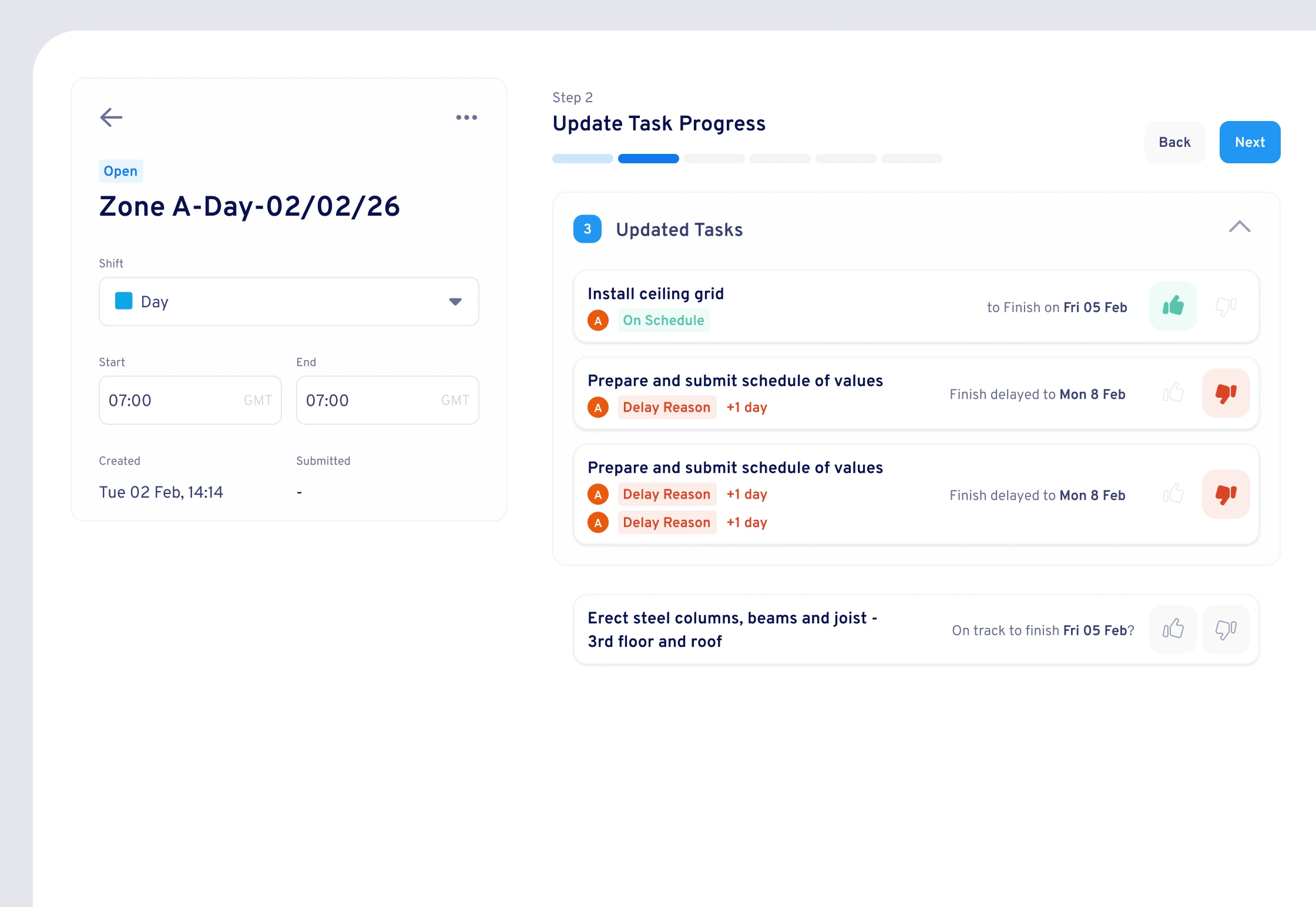Click the A avatar on single-delay Prepare task

tap(598, 407)
